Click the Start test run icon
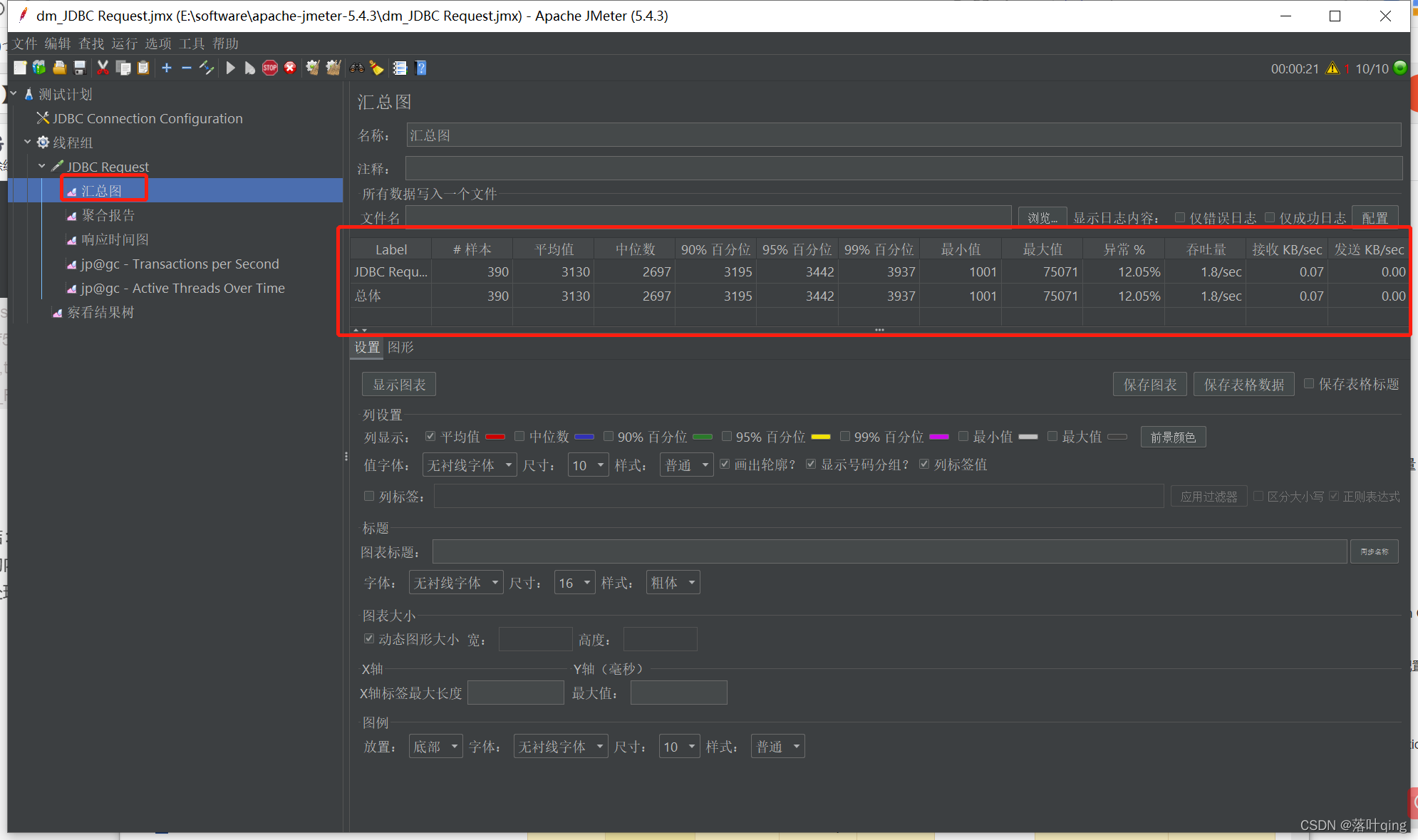This screenshot has height=840, width=1418. point(230,68)
